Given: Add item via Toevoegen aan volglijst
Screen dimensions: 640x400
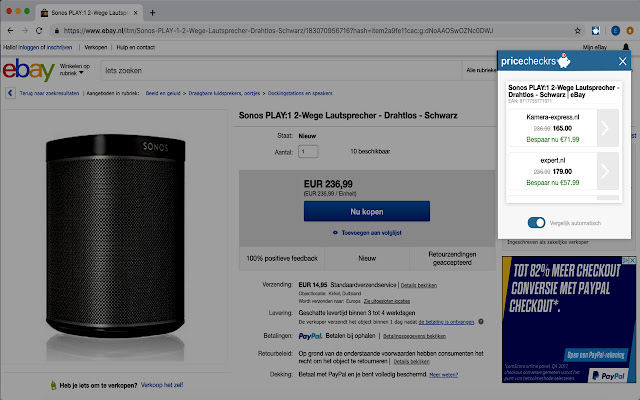Looking at the screenshot, I should tap(371, 233).
